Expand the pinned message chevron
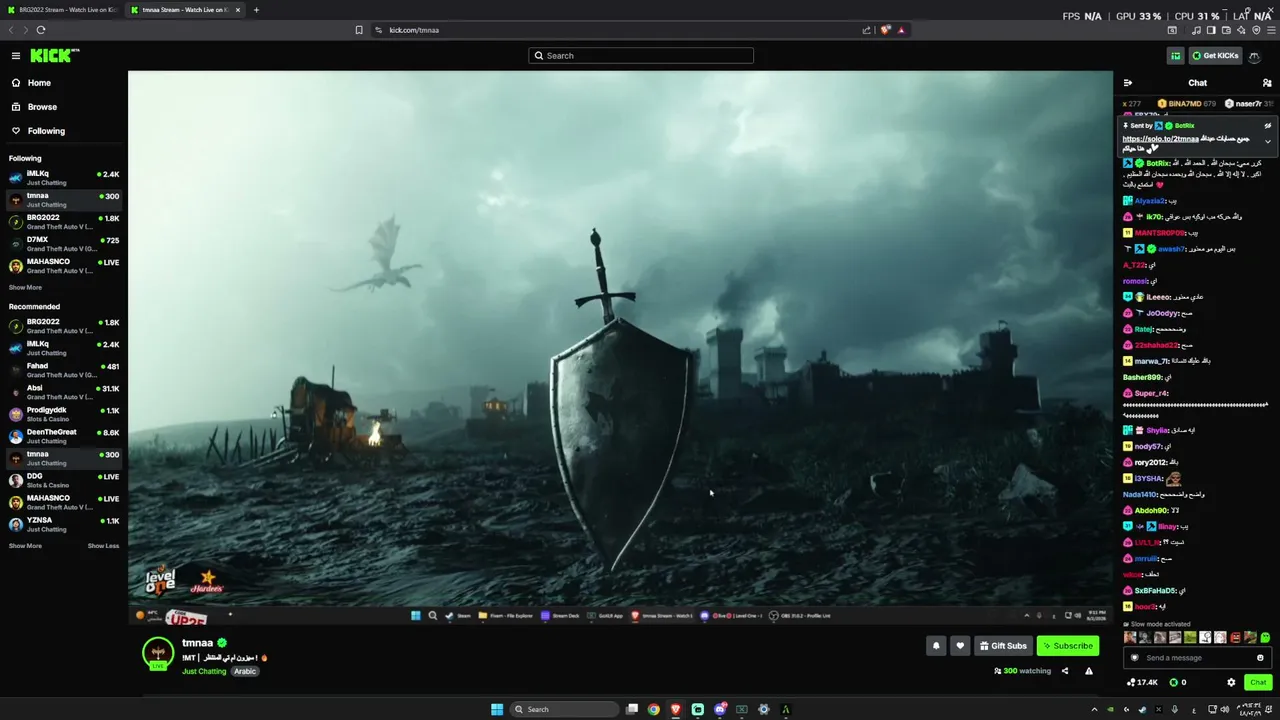This screenshot has height=720, width=1280. click(1268, 141)
